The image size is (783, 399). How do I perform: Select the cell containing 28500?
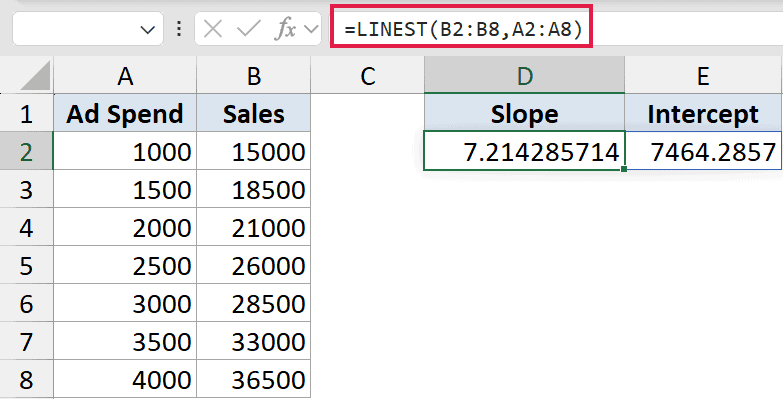coord(254,303)
